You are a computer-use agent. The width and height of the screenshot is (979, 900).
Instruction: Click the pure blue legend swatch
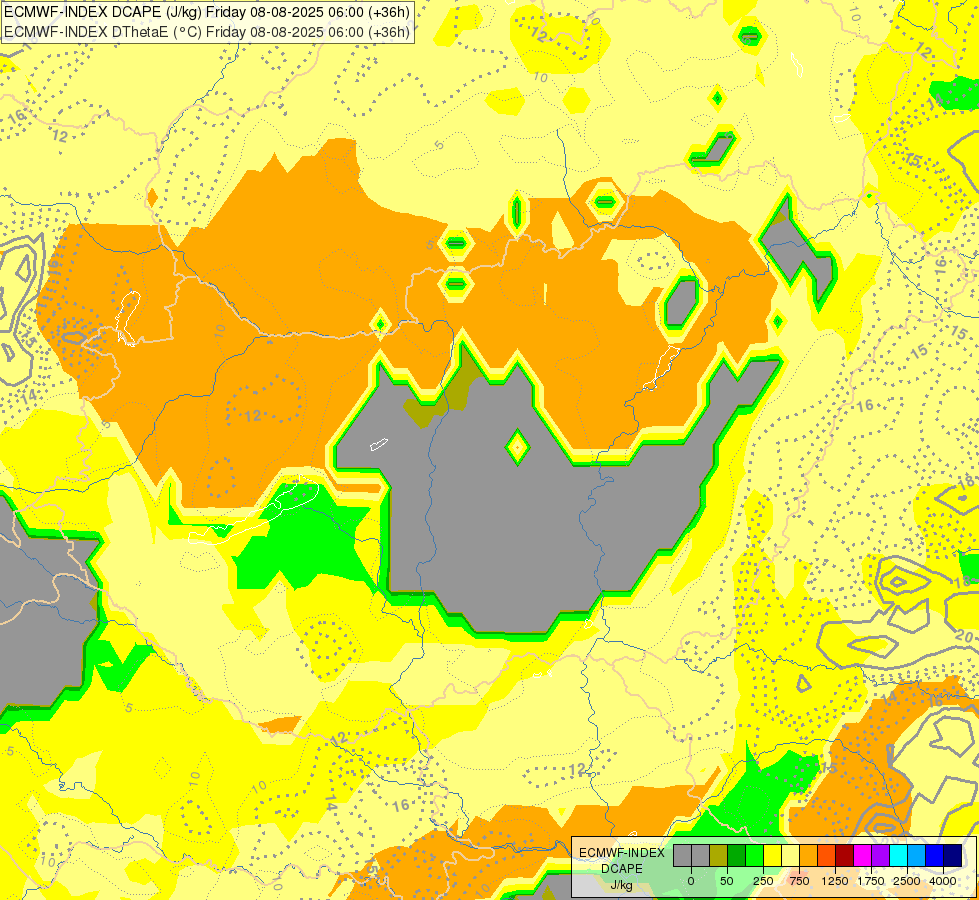click(x=935, y=855)
